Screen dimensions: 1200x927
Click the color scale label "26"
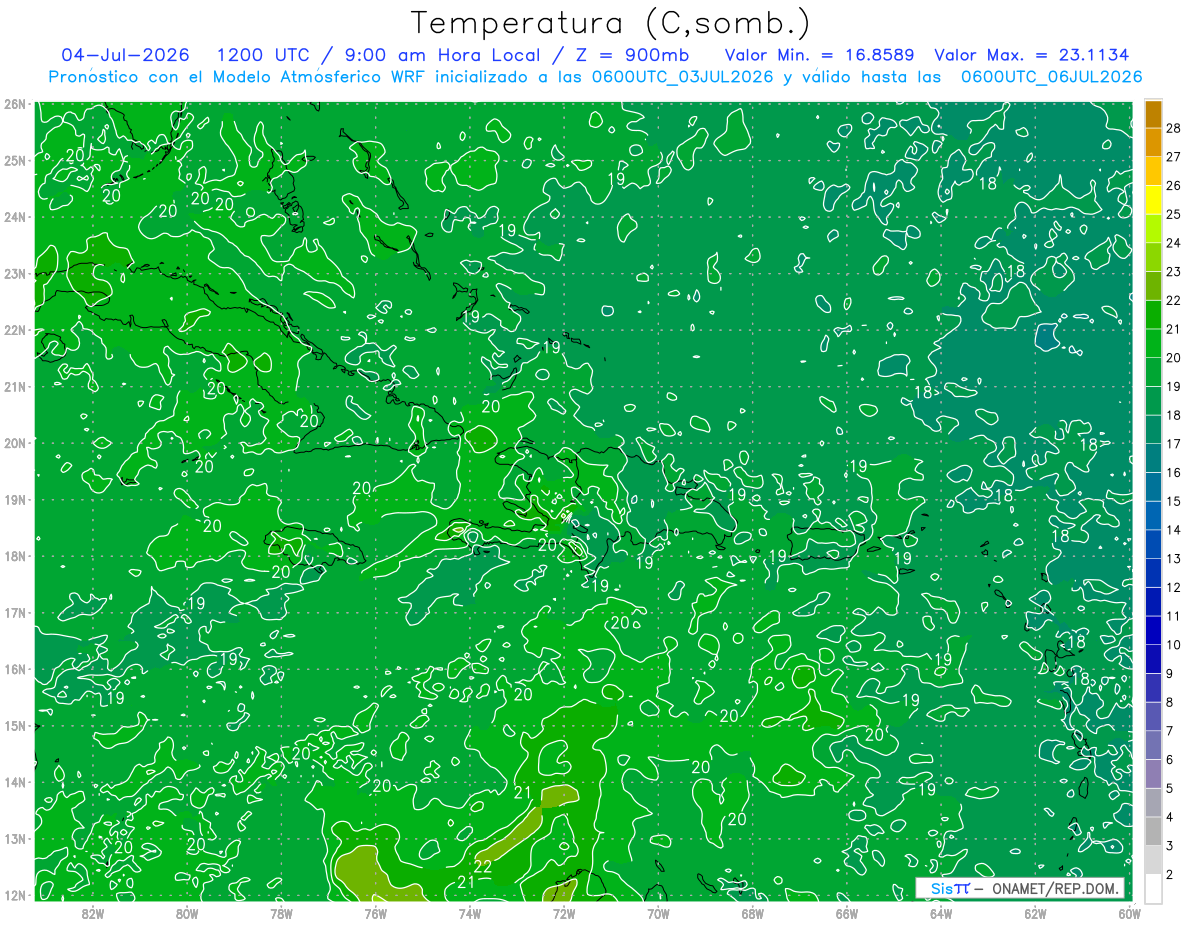1173,185
